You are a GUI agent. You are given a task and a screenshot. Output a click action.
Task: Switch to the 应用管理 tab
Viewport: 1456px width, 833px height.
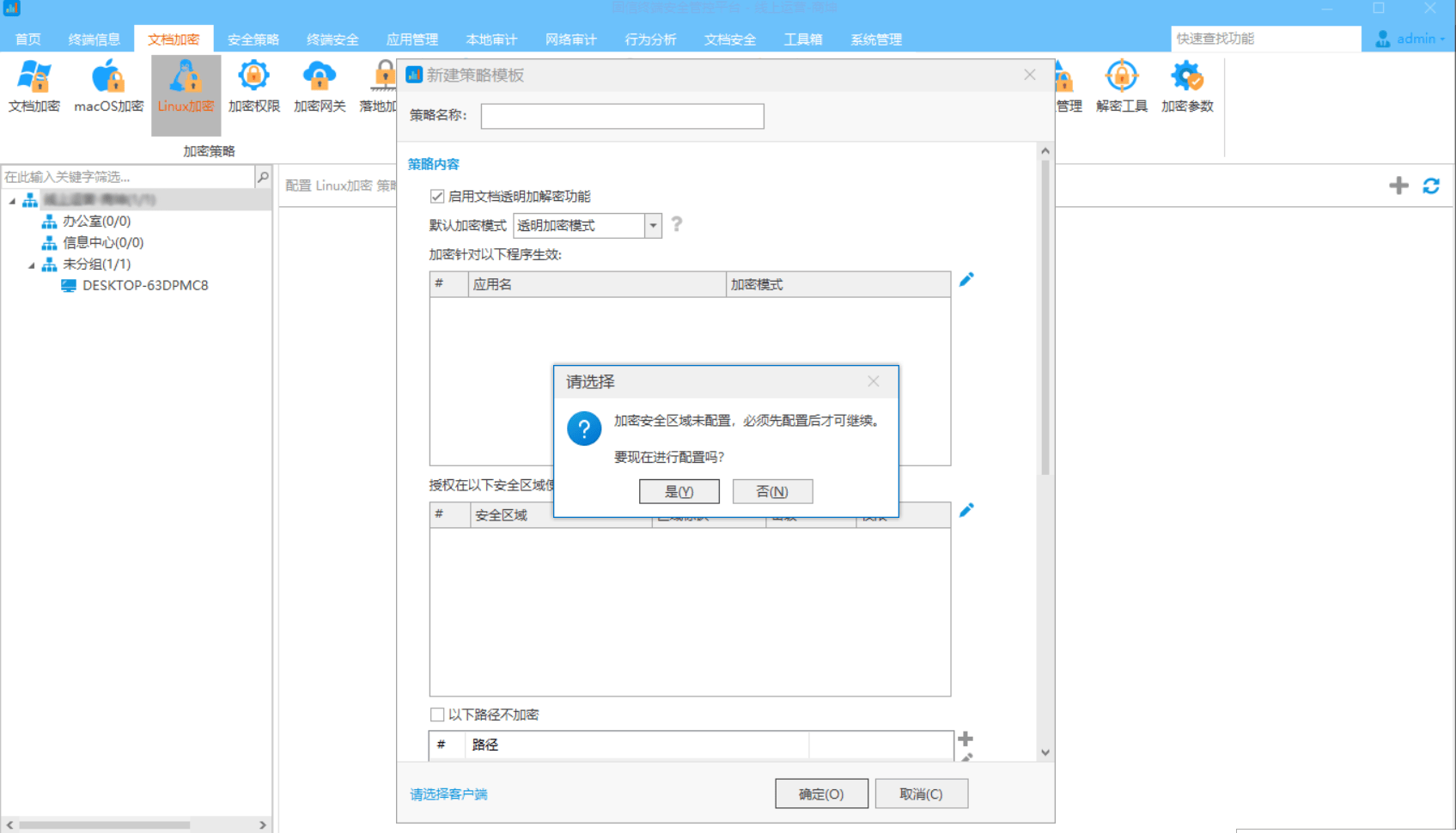tap(412, 39)
